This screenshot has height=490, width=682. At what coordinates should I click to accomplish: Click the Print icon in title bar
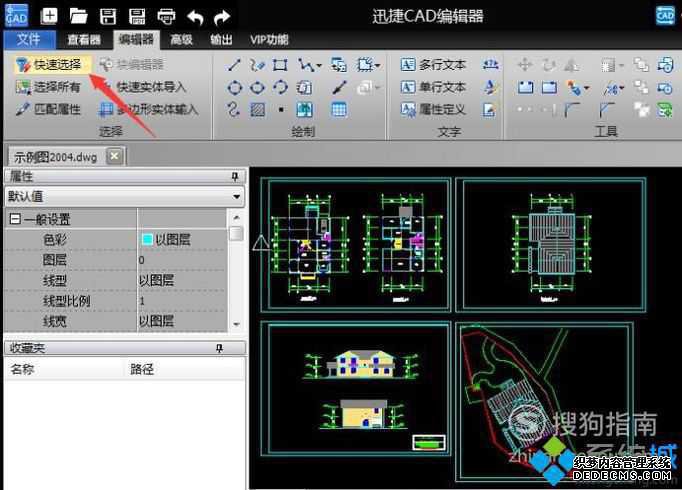167,17
